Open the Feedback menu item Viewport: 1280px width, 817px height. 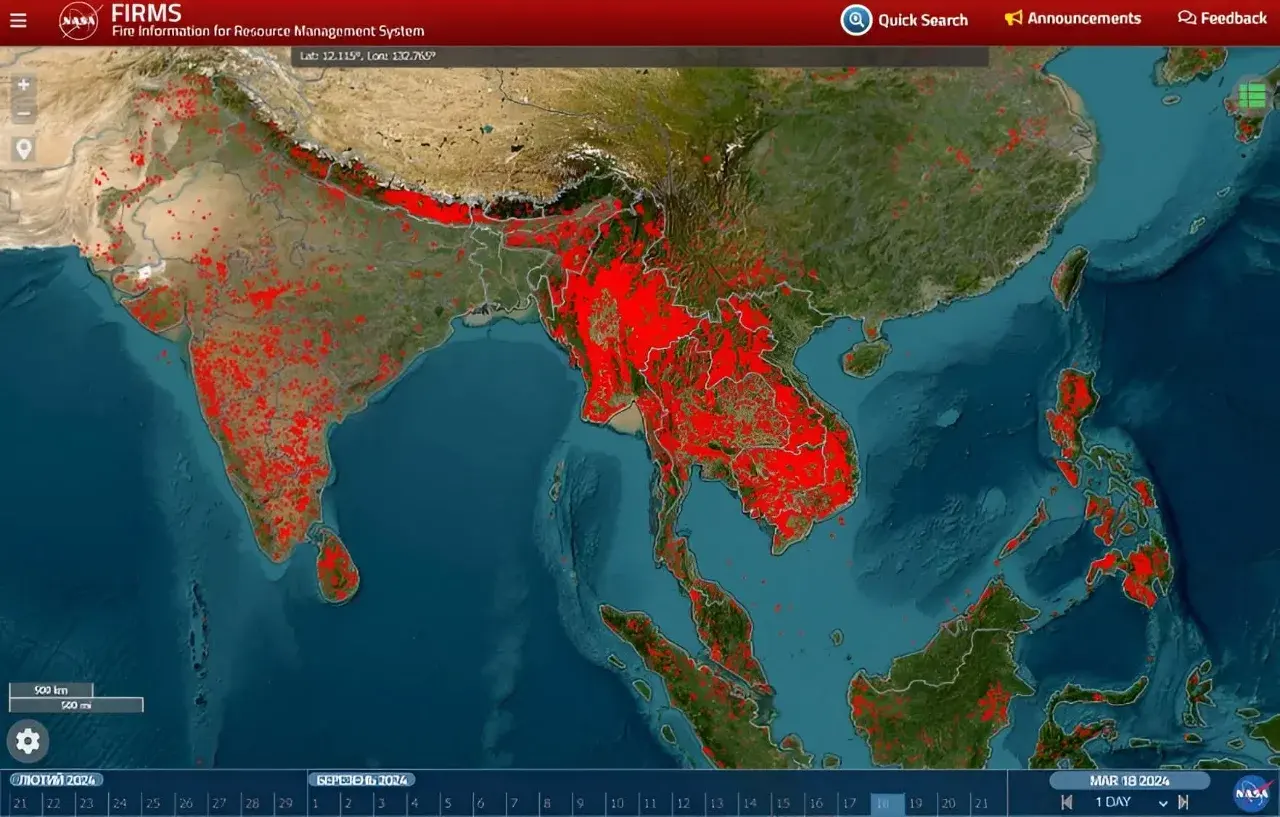(x=1222, y=19)
